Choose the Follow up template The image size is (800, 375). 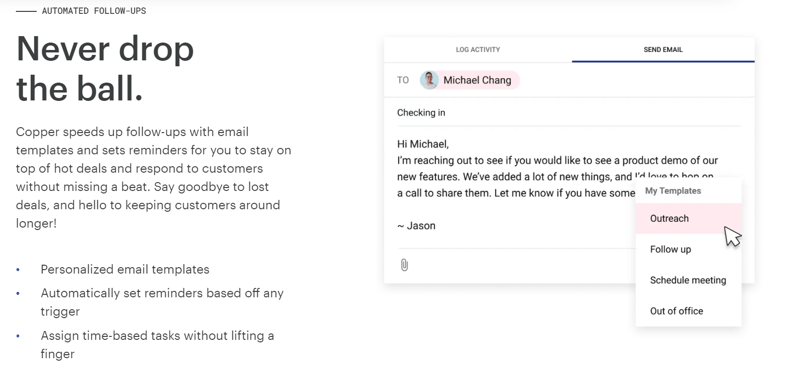[x=688, y=249]
